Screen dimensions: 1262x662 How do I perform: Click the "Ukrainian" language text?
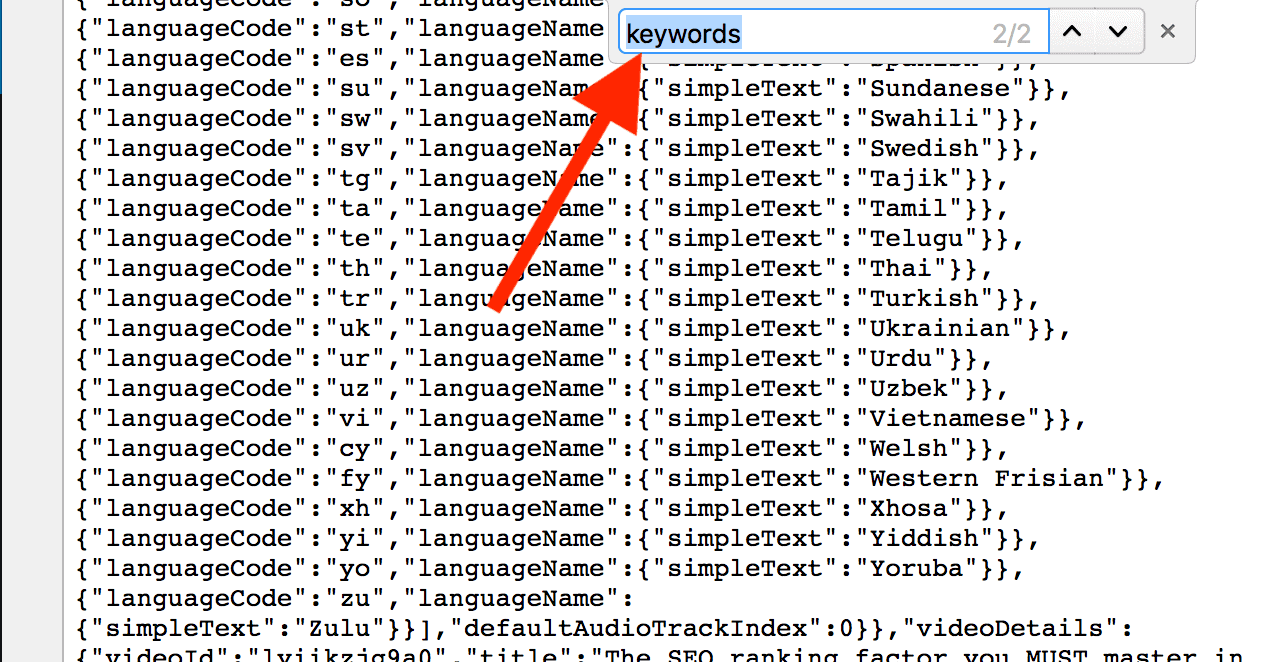pos(939,328)
